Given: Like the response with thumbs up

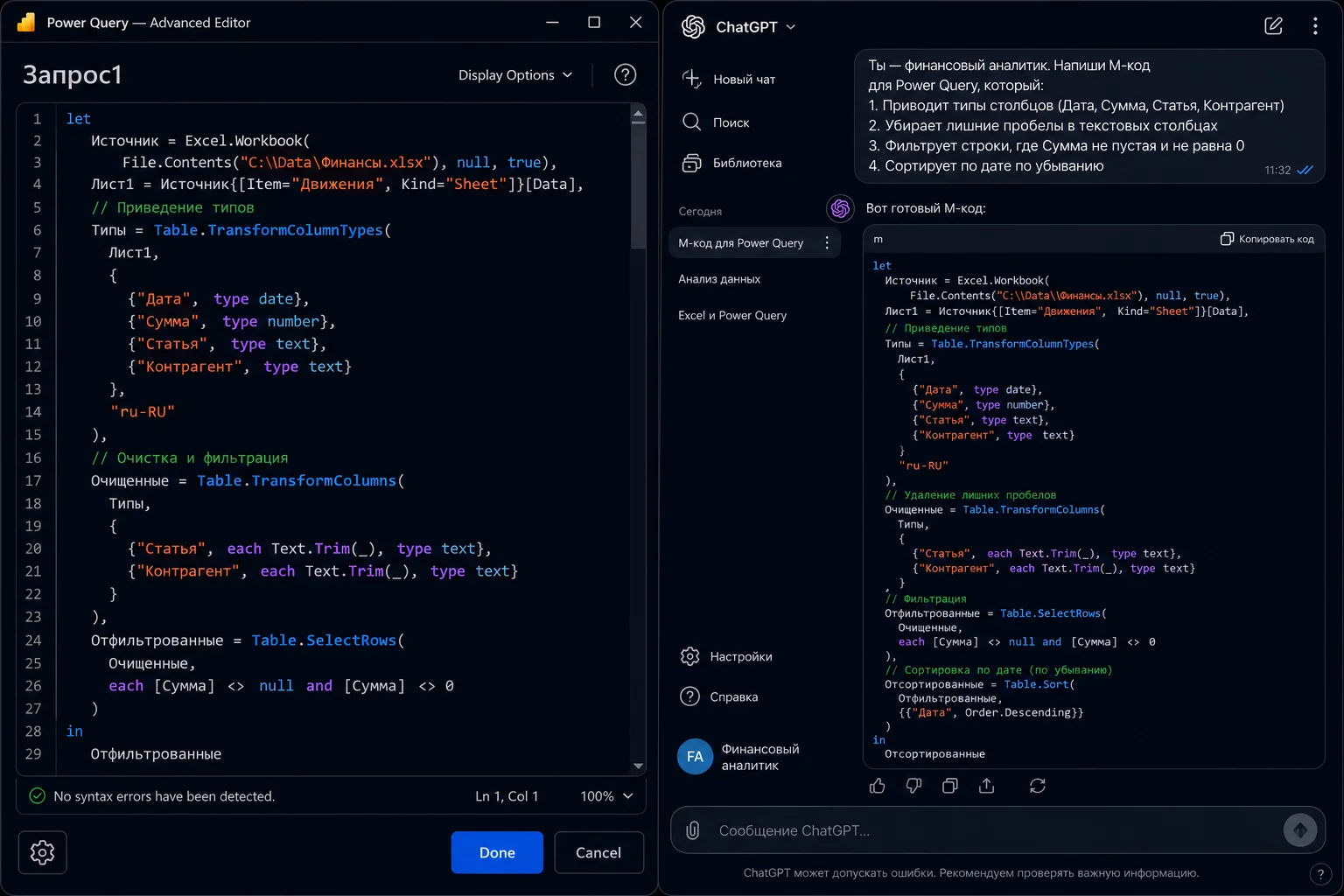Looking at the screenshot, I should [x=878, y=786].
